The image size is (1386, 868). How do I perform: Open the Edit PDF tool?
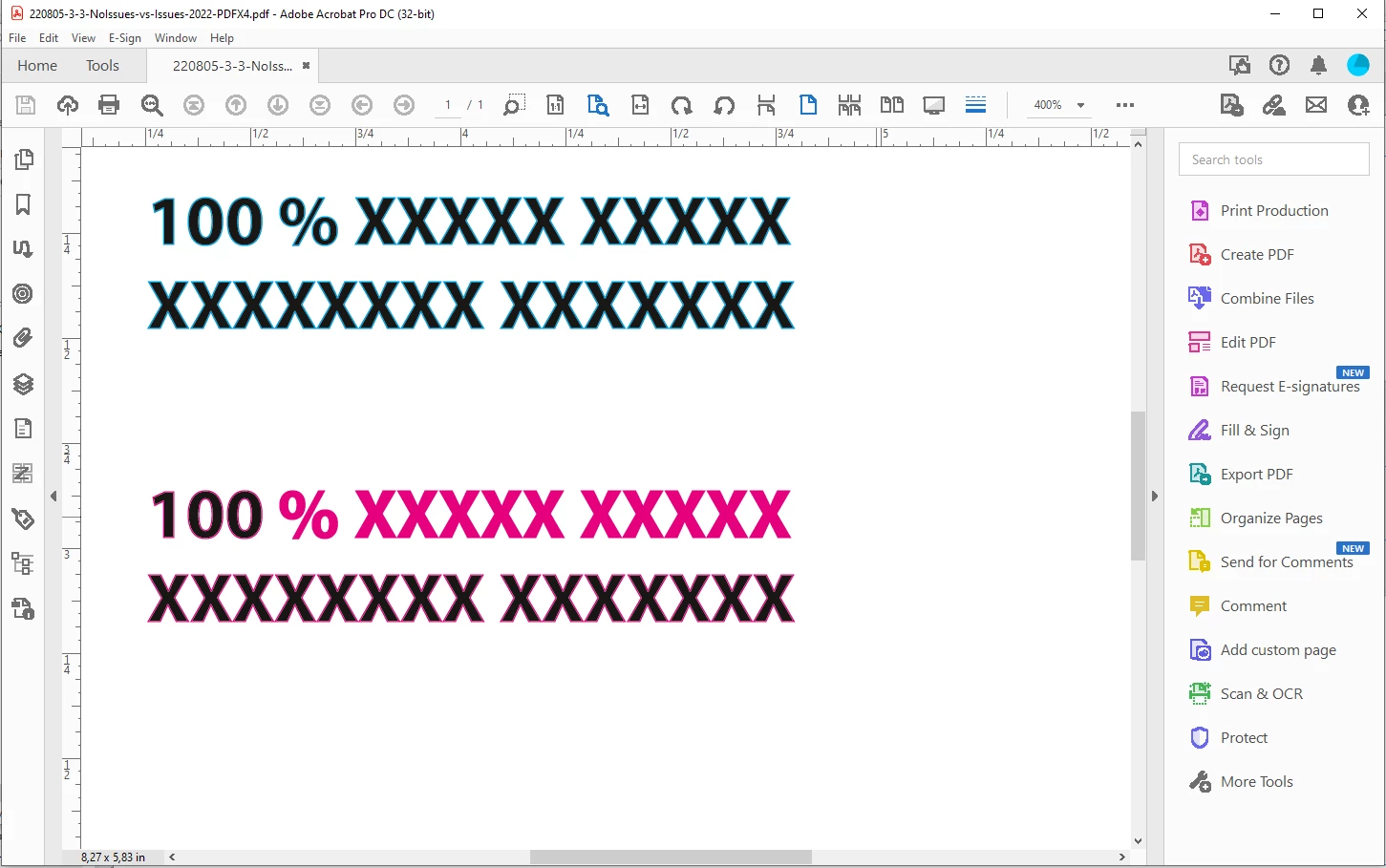(1232, 343)
